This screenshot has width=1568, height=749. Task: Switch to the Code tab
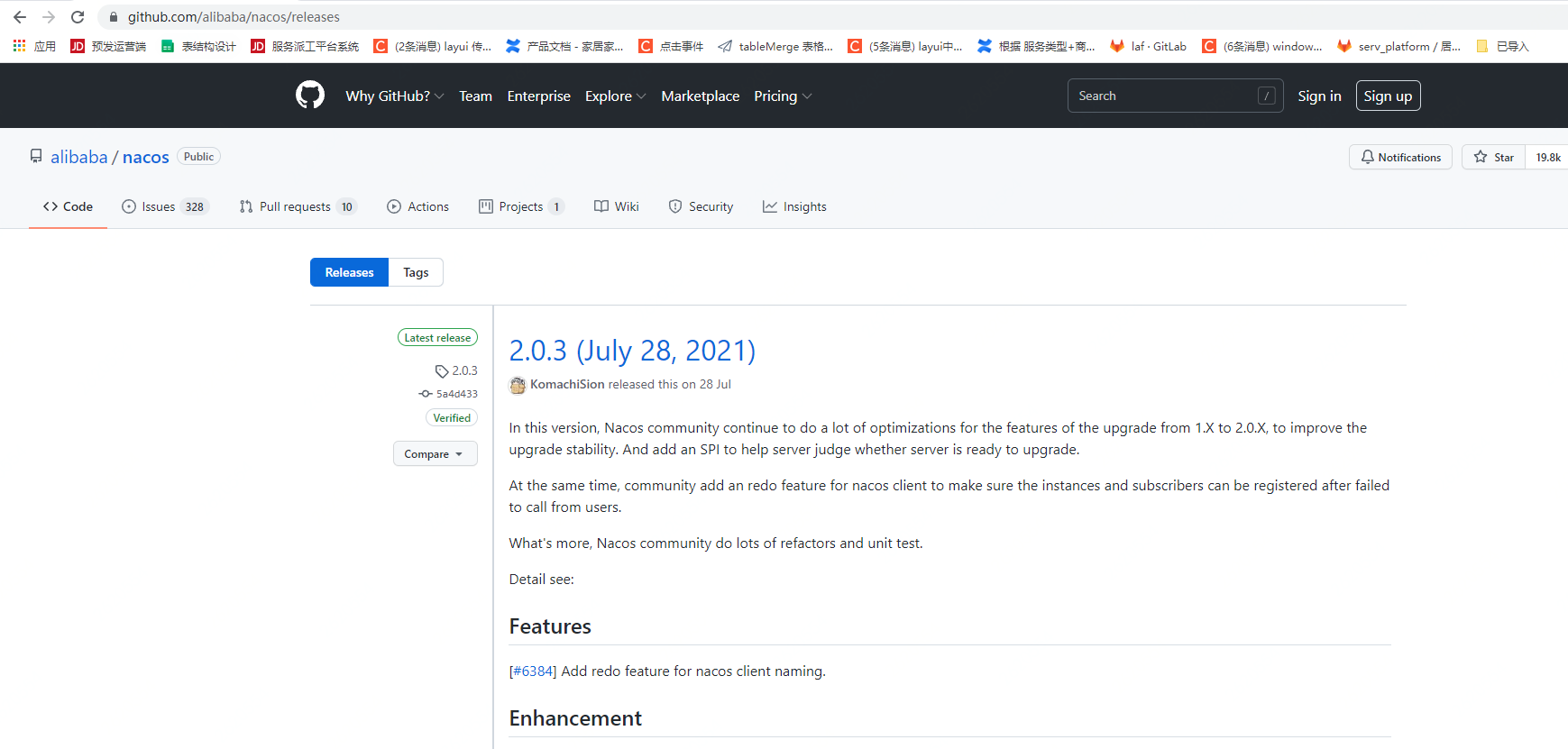[x=68, y=206]
